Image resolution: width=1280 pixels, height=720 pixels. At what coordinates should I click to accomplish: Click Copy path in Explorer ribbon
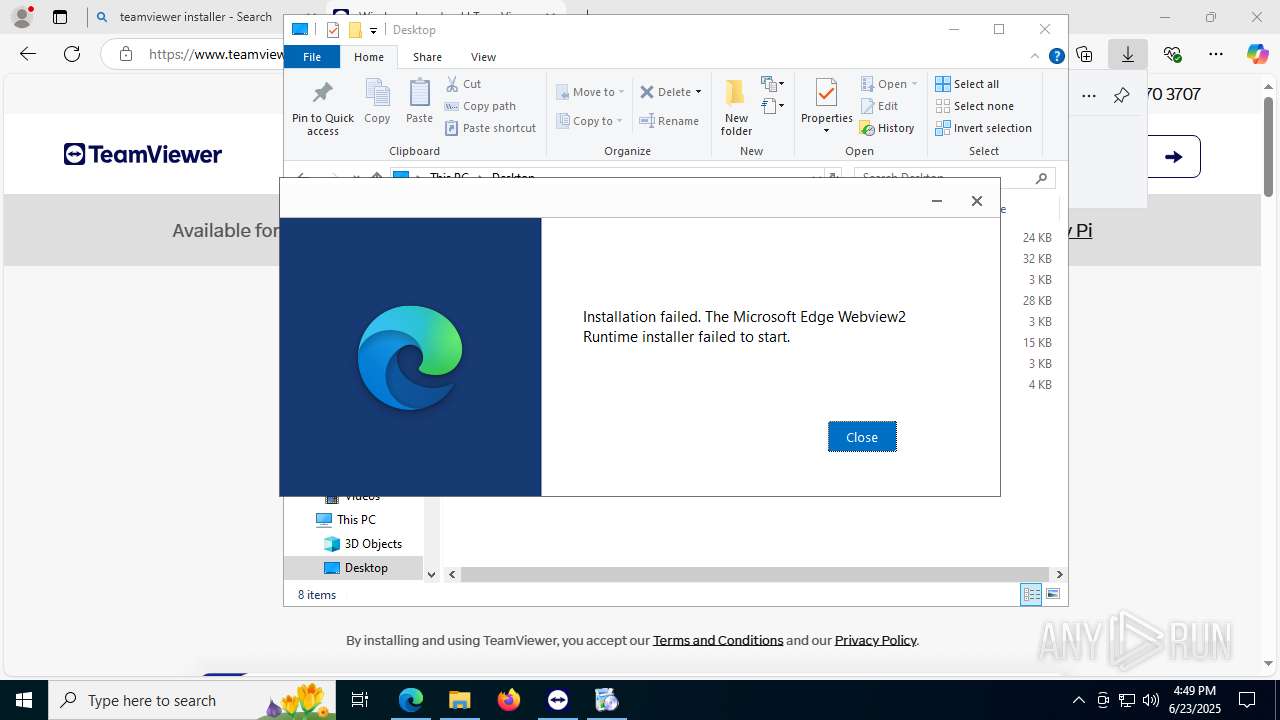point(480,106)
